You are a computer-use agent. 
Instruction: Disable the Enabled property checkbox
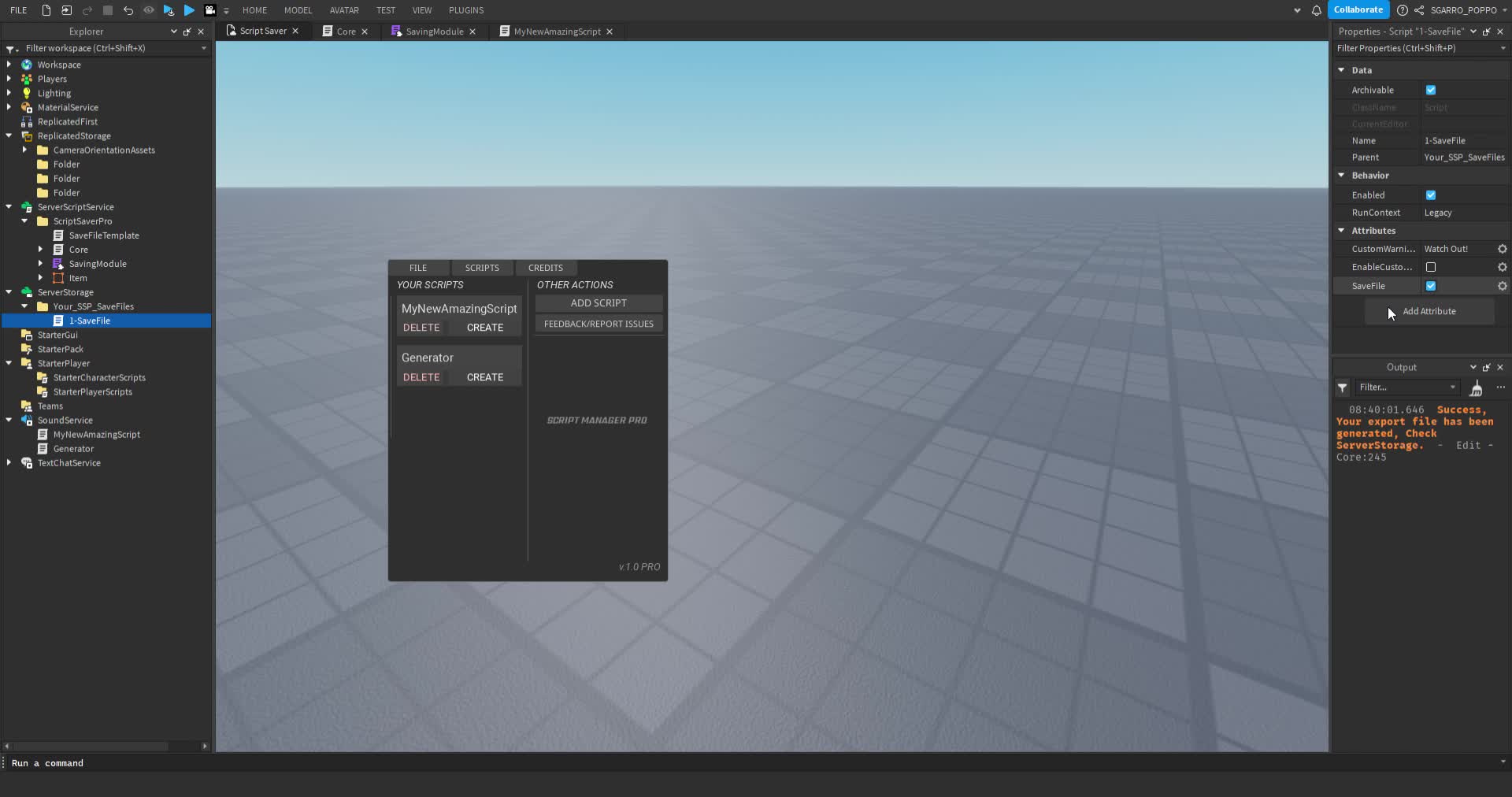1430,195
